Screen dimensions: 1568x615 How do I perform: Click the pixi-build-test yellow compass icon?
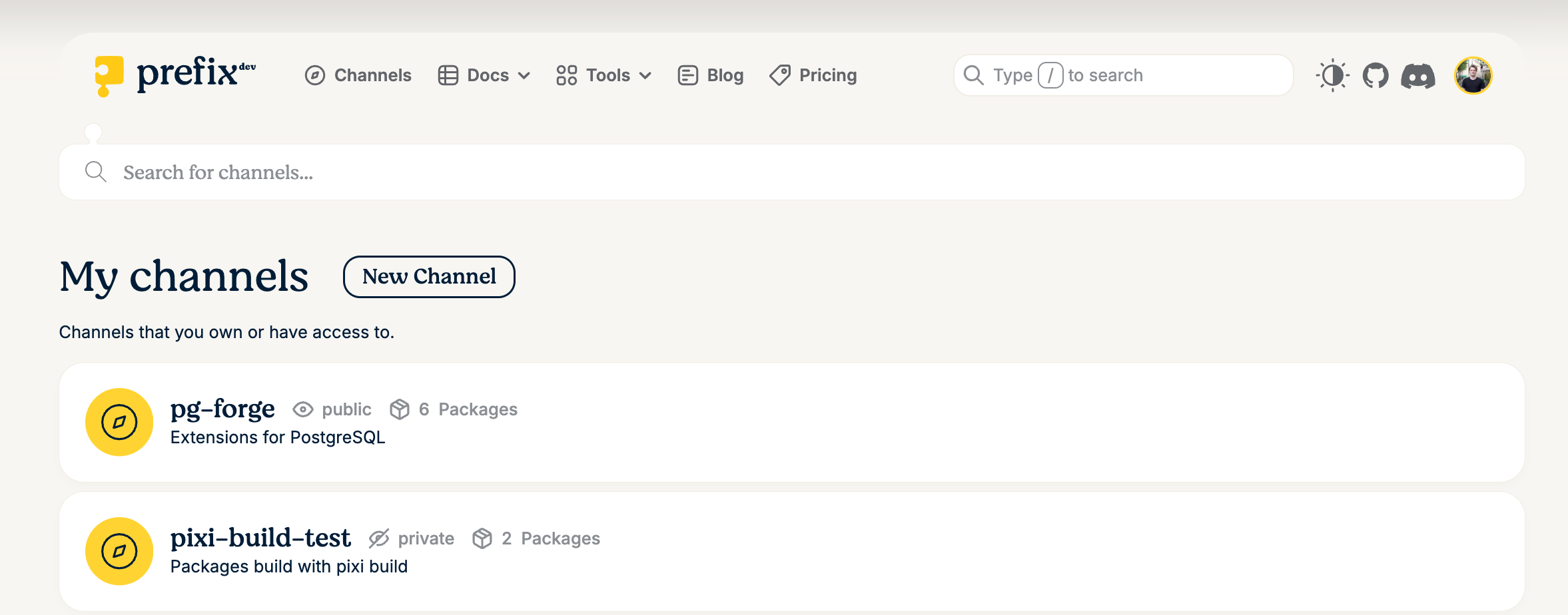pyautogui.click(x=119, y=551)
